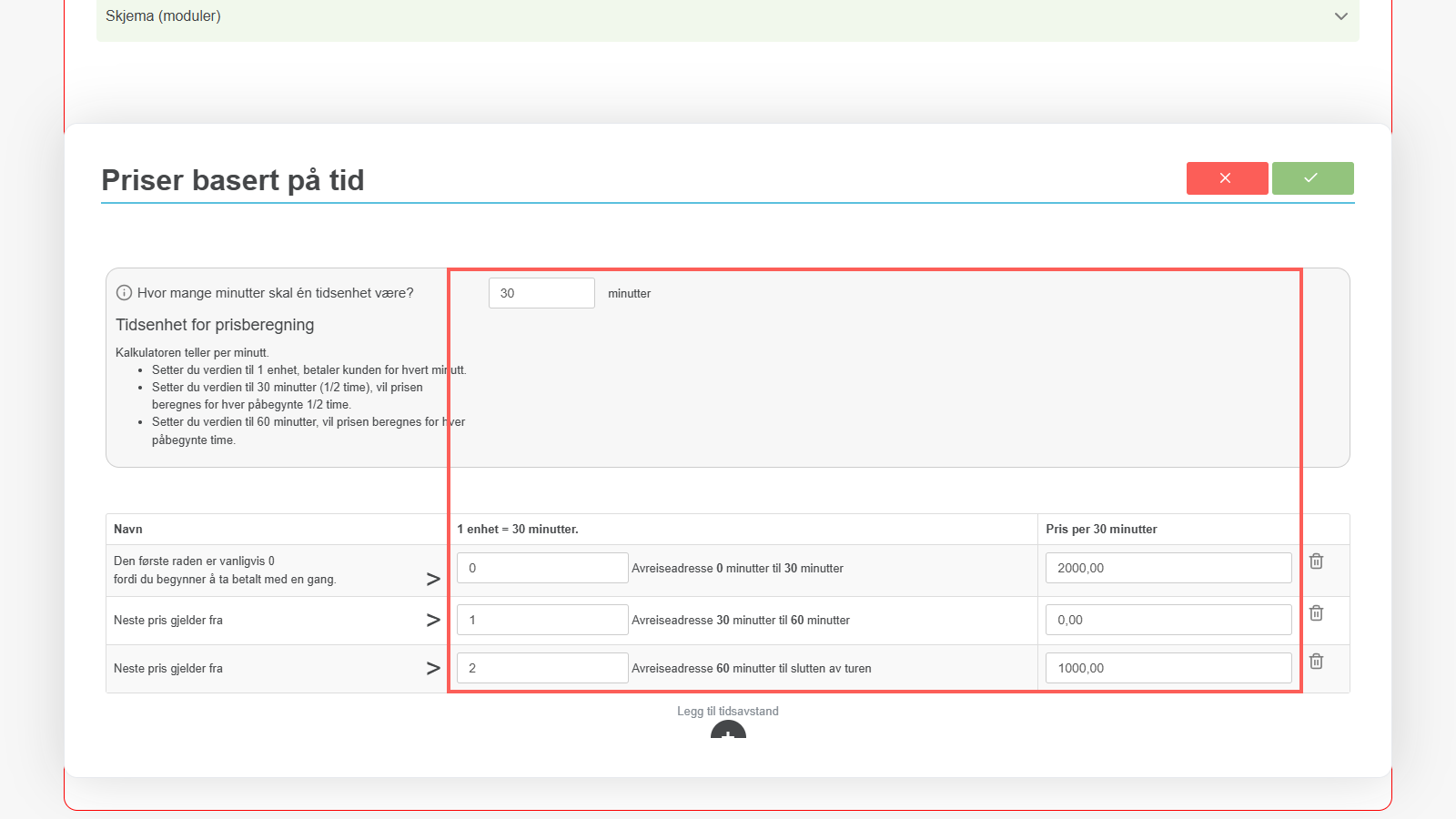This screenshot has width=1456, height=819.
Task: Click text Avreiseadresse 0 minutter til 30 minutter
Action: coord(737,568)
